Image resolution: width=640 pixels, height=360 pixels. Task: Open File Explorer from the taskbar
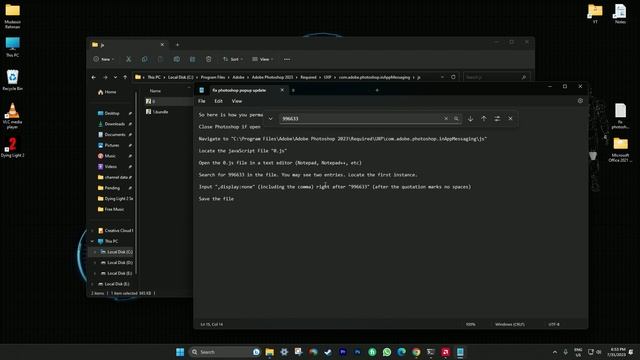pos(269,352)
